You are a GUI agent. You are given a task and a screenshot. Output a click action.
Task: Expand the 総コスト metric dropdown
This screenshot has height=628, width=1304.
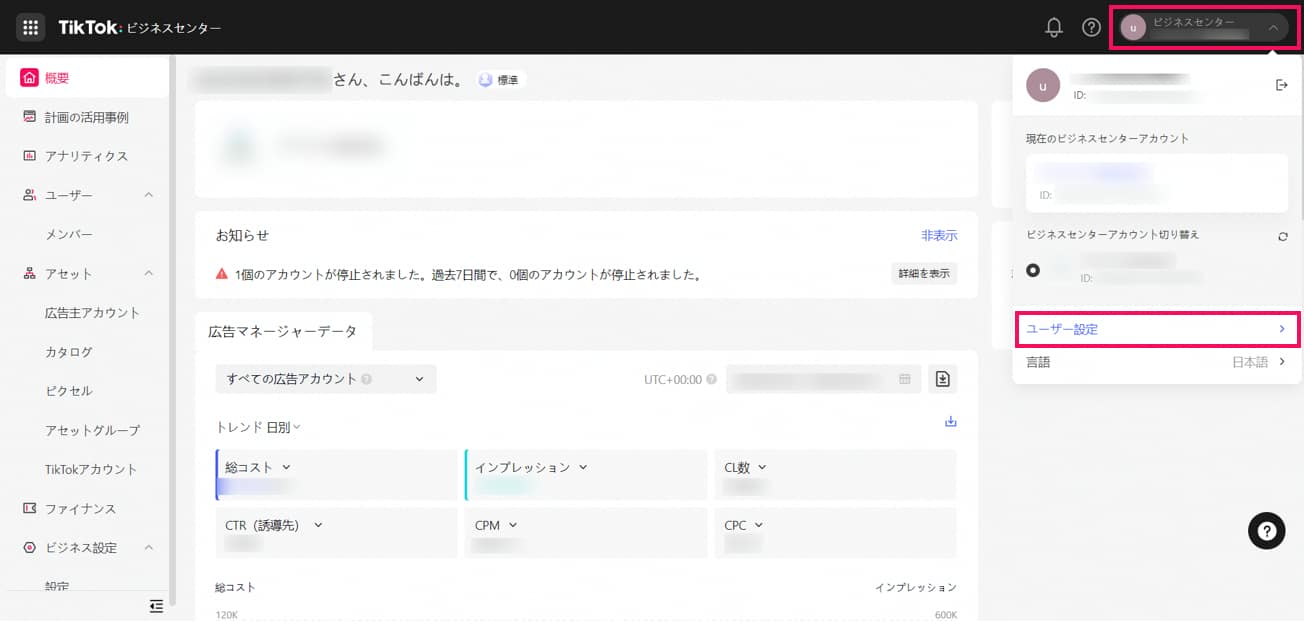[286, 467]
